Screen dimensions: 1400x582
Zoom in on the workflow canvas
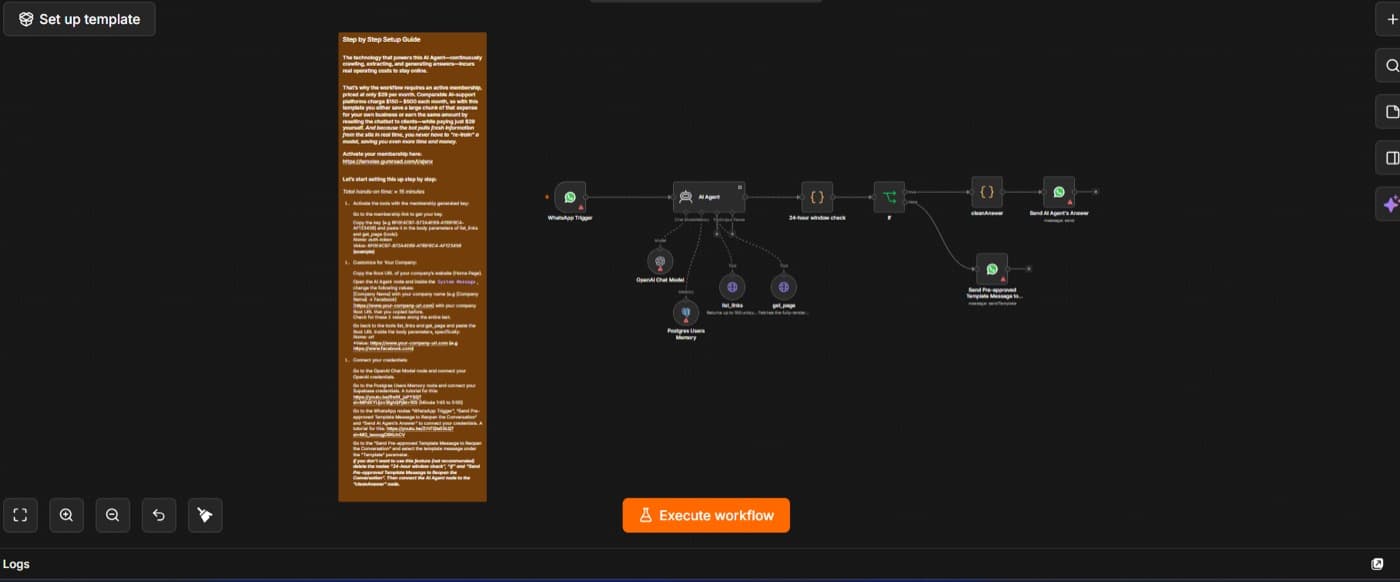(66, 515)
